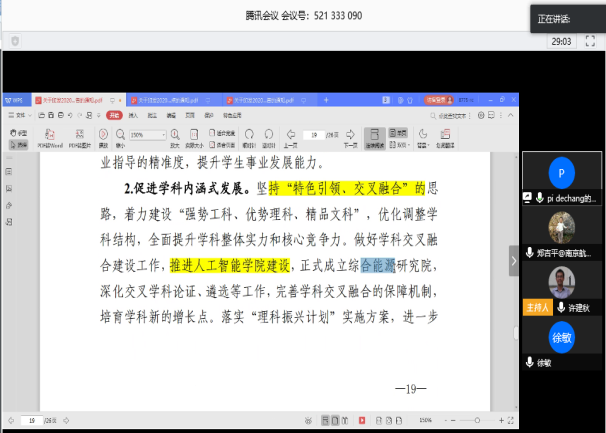606x433 pixels.
Task: Click the fullscreen icon beside meeting timer
Action: coord(590,41)
